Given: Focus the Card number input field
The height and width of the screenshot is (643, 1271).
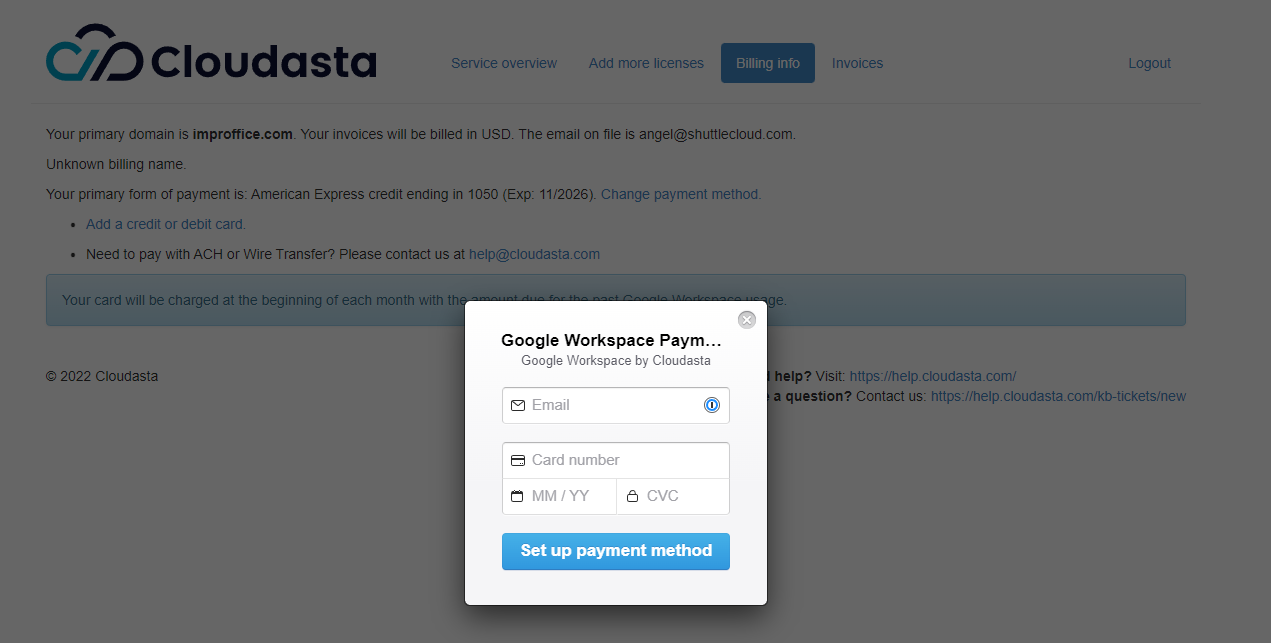Looking at the screenshot, I should click(x=616, y=460).
